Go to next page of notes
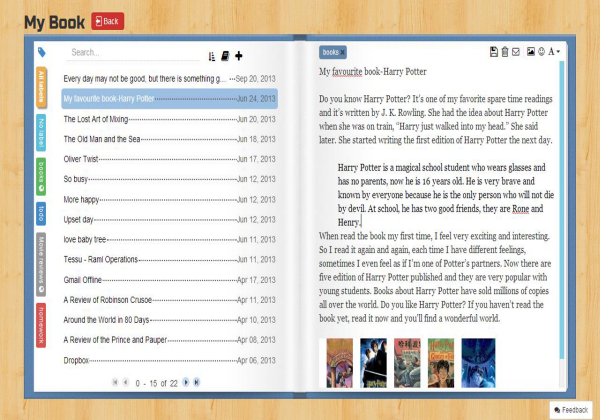The height and width of the screenshot is (420, 600). tap(186, 382)
